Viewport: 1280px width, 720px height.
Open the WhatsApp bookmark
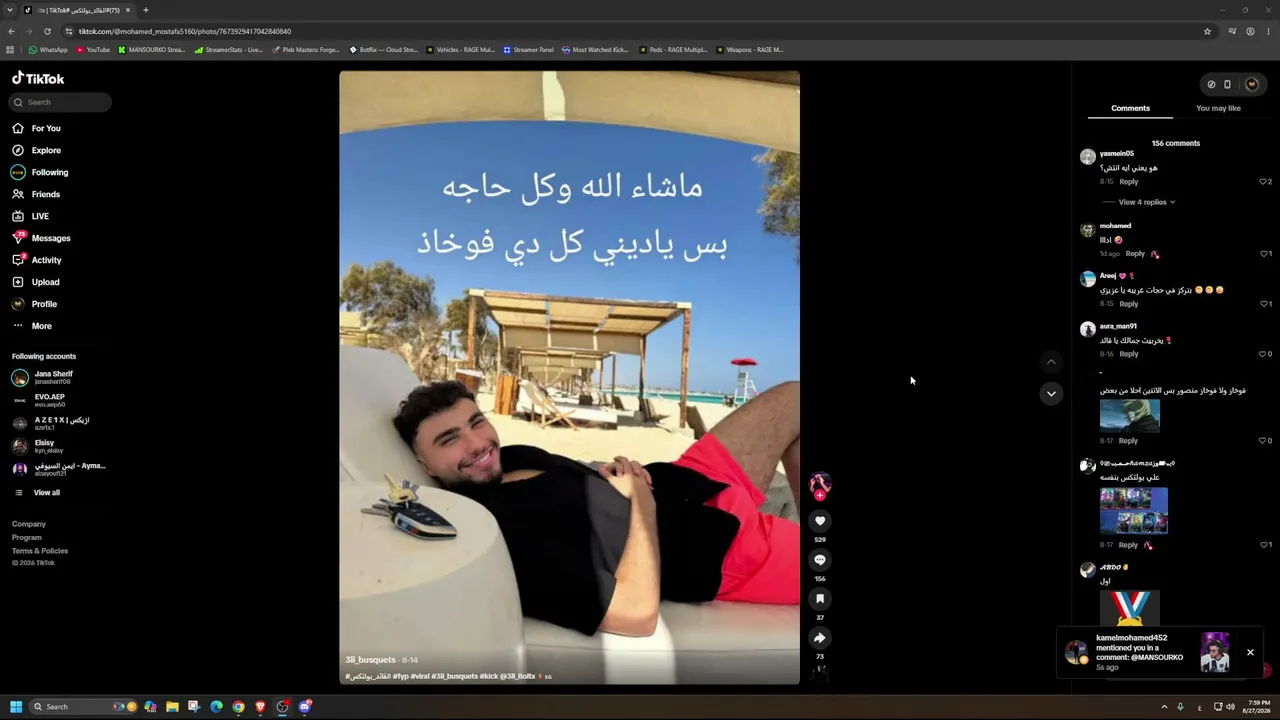pyautogui.click(x=48, y=50)
